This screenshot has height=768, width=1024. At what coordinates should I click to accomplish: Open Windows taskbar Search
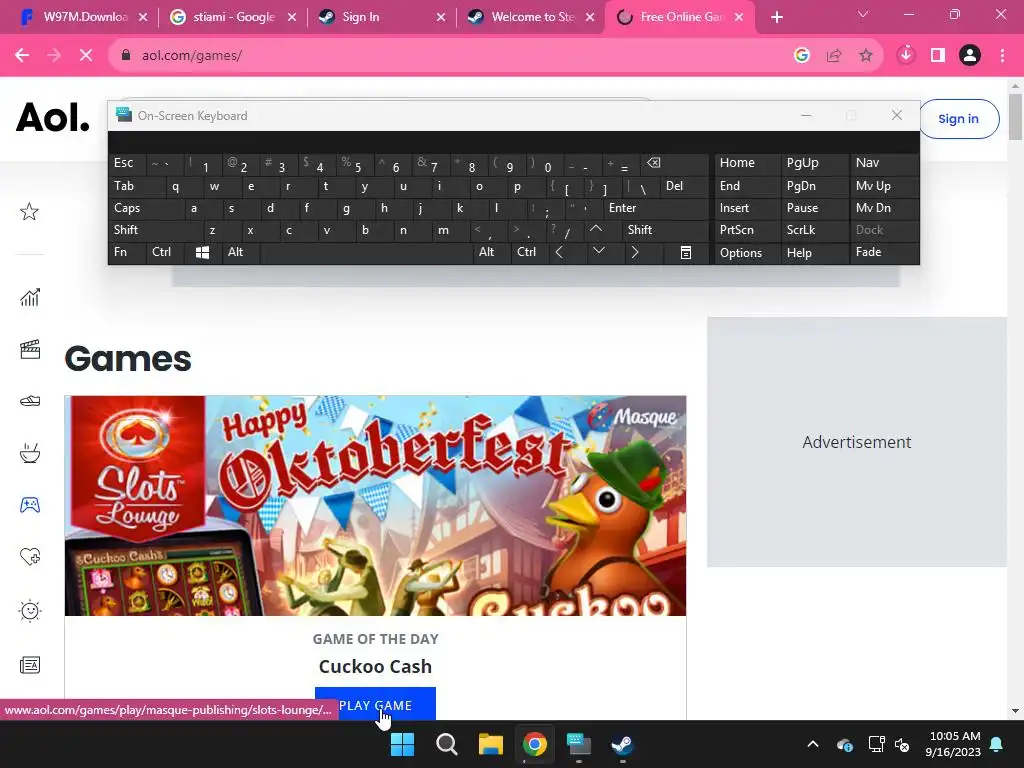coord(447,744)
